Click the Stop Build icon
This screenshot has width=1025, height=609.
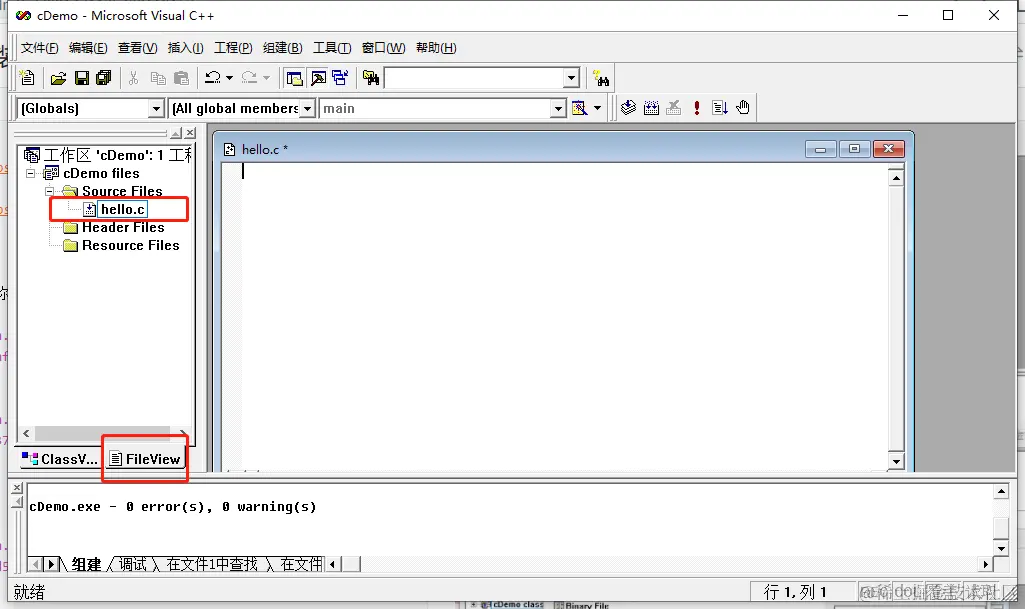[673, 108]
